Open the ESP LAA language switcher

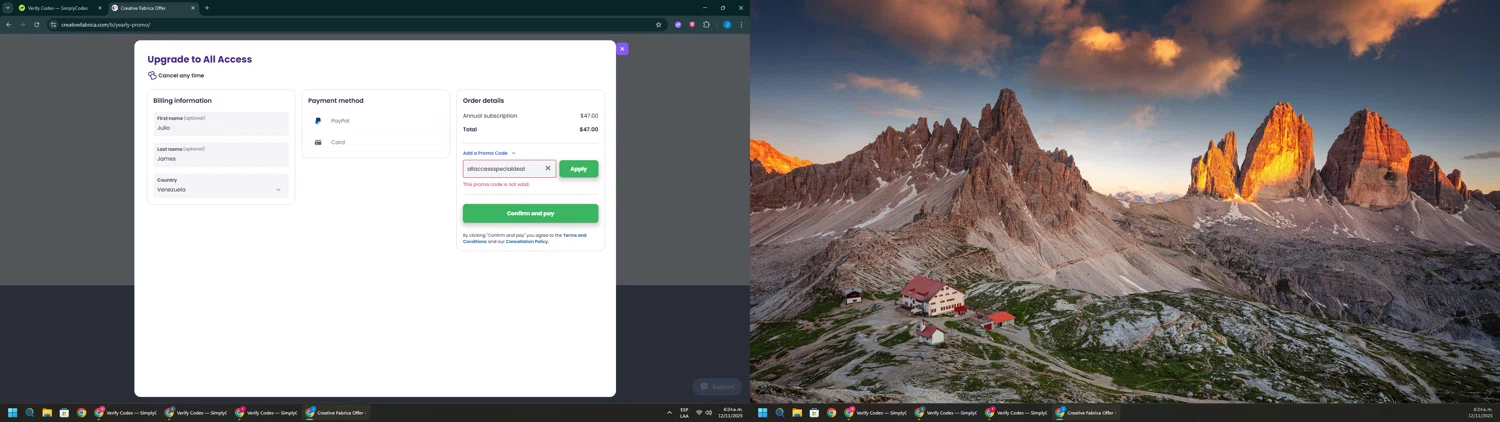click(684, 412)
